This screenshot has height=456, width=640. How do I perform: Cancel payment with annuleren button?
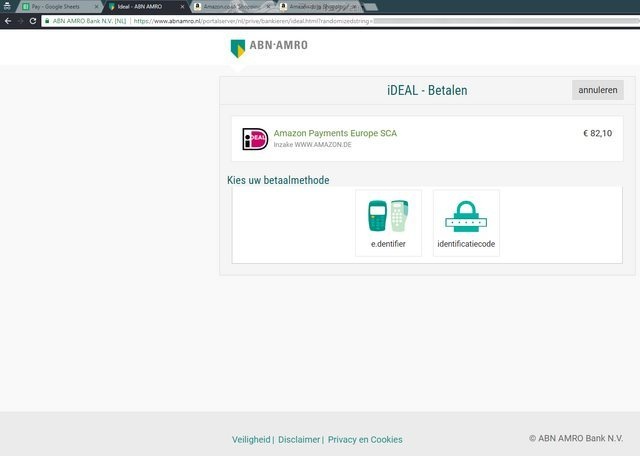pyautogui.click(x=598, y=90)
